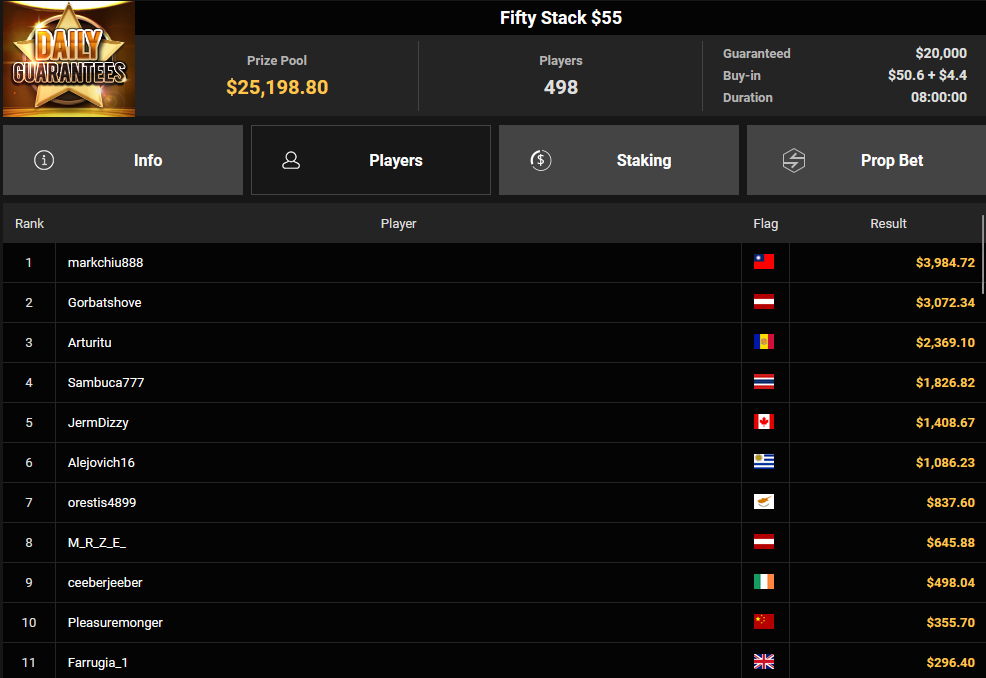Sort by the Flag column header
The width and height of the screenshot is (986, 678).
[x=766, y=224]
